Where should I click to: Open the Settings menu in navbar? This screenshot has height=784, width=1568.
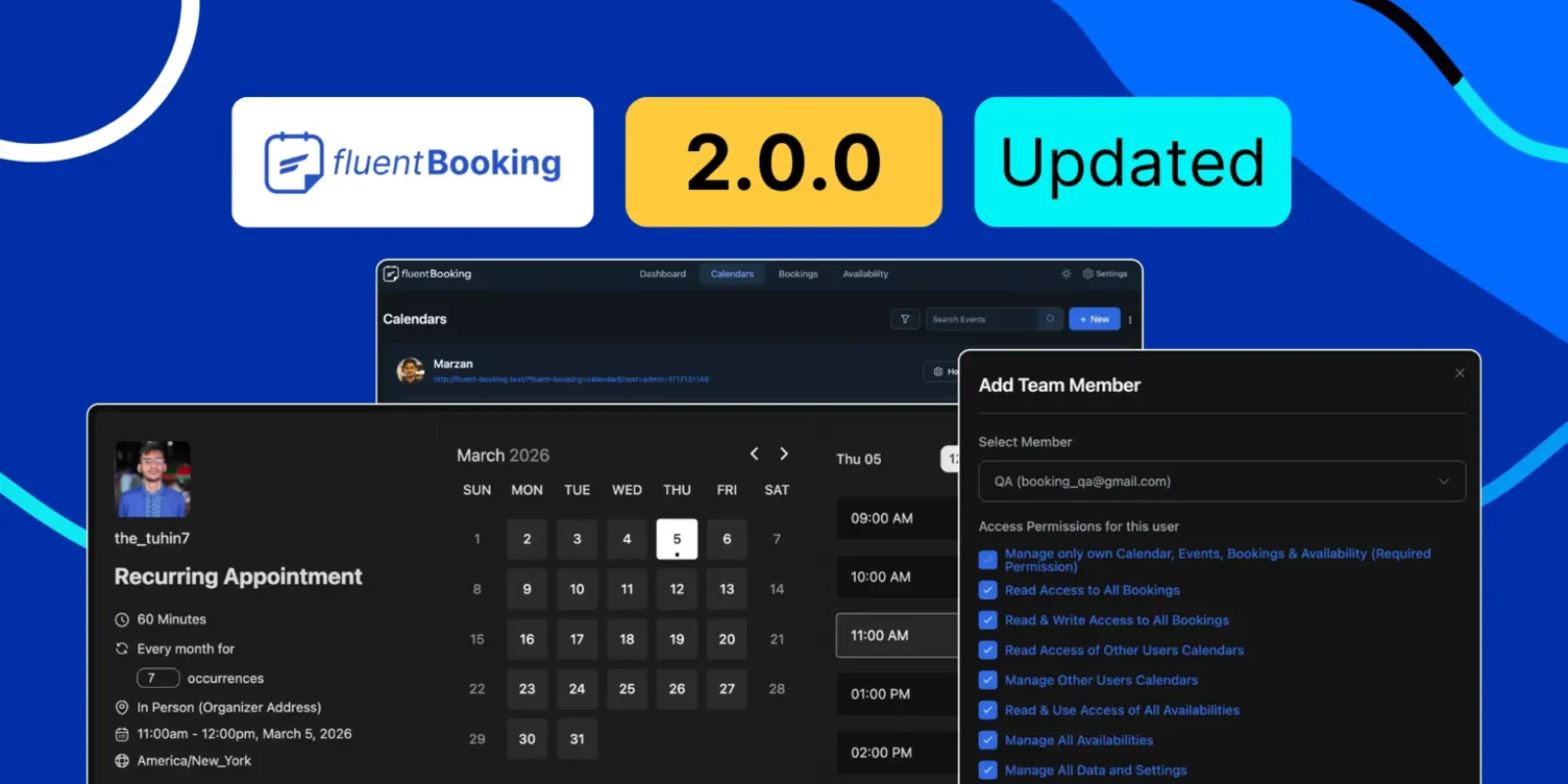click(1105, 274)
